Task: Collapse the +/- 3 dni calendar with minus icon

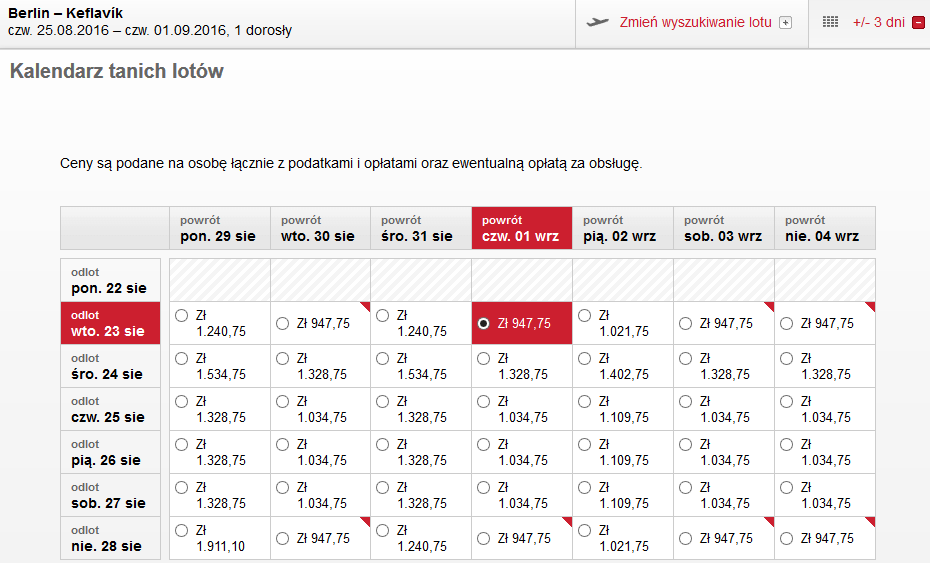Action: tap(918, 23)
